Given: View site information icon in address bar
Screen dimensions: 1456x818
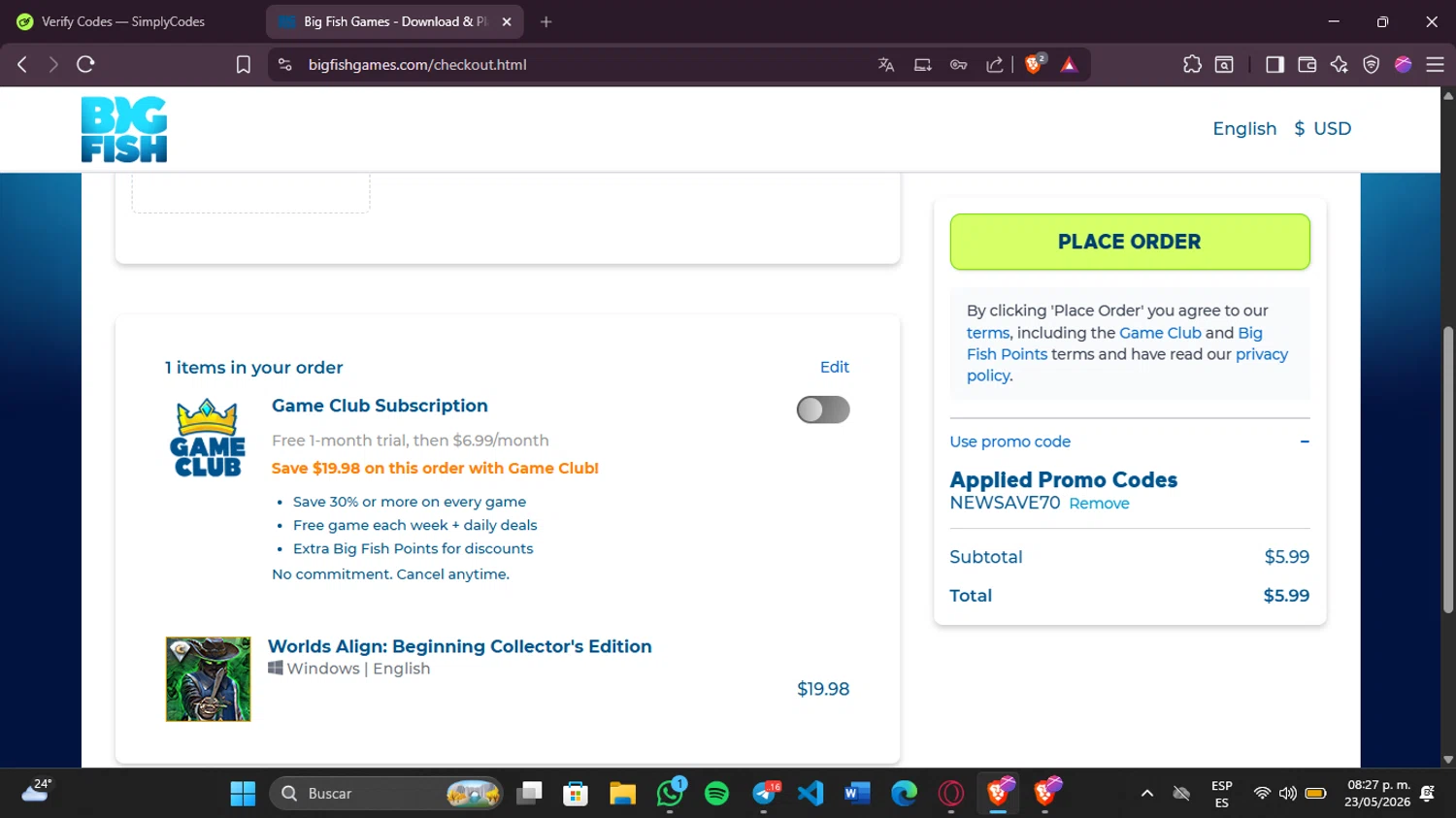Looking at the screenshot, I should [x=284, y=65].
